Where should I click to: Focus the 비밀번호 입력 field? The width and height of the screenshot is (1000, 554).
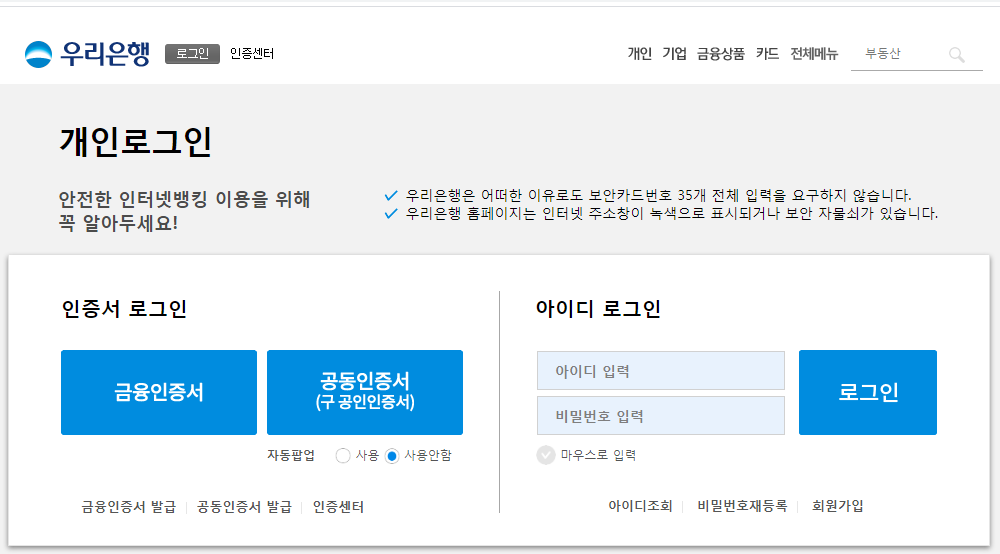[x=661, y=416]
